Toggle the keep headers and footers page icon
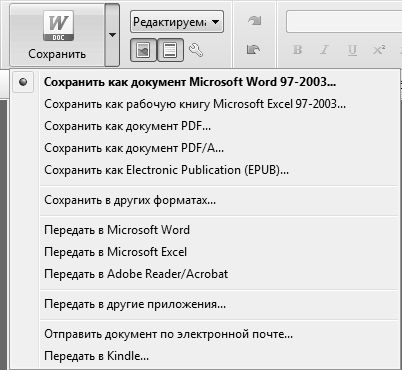 170,50
